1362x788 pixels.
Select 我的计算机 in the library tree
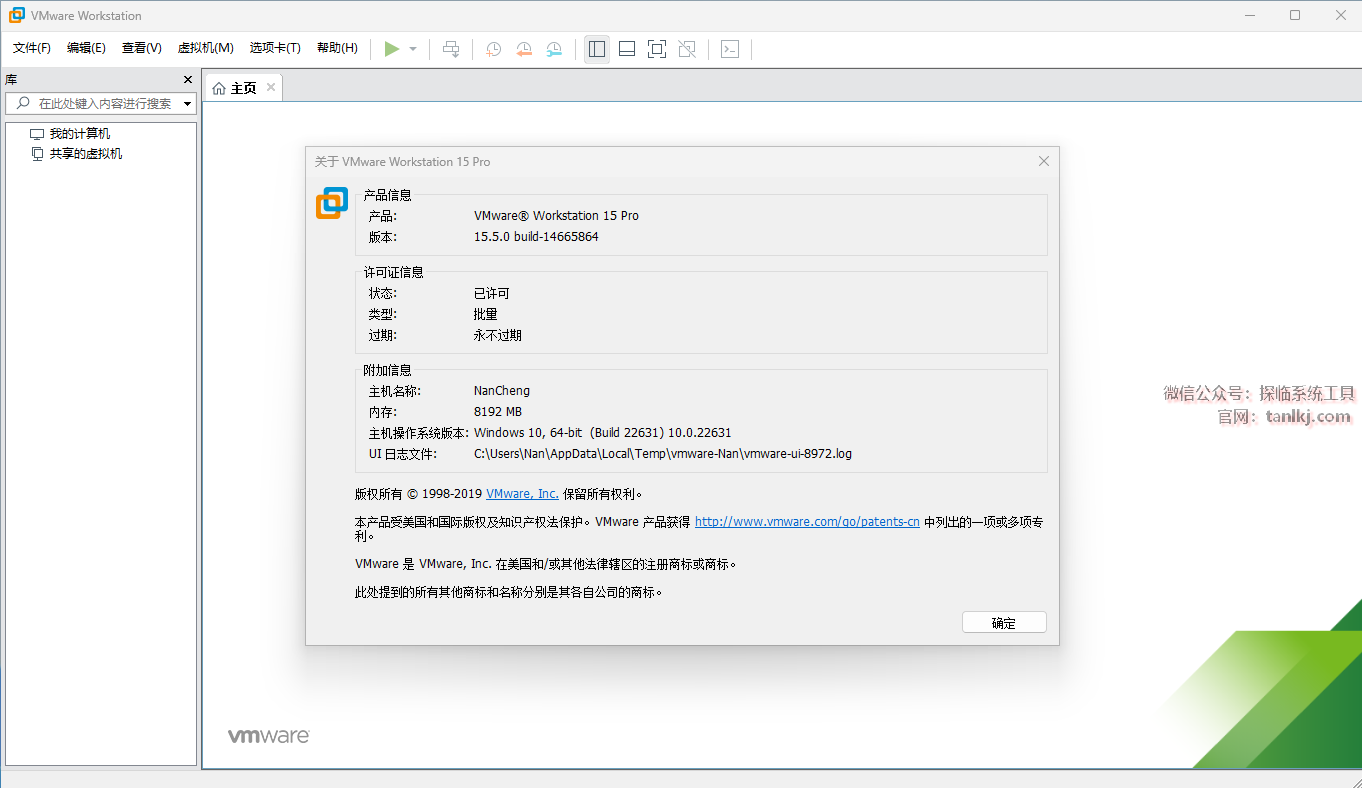tap(80, 134)
